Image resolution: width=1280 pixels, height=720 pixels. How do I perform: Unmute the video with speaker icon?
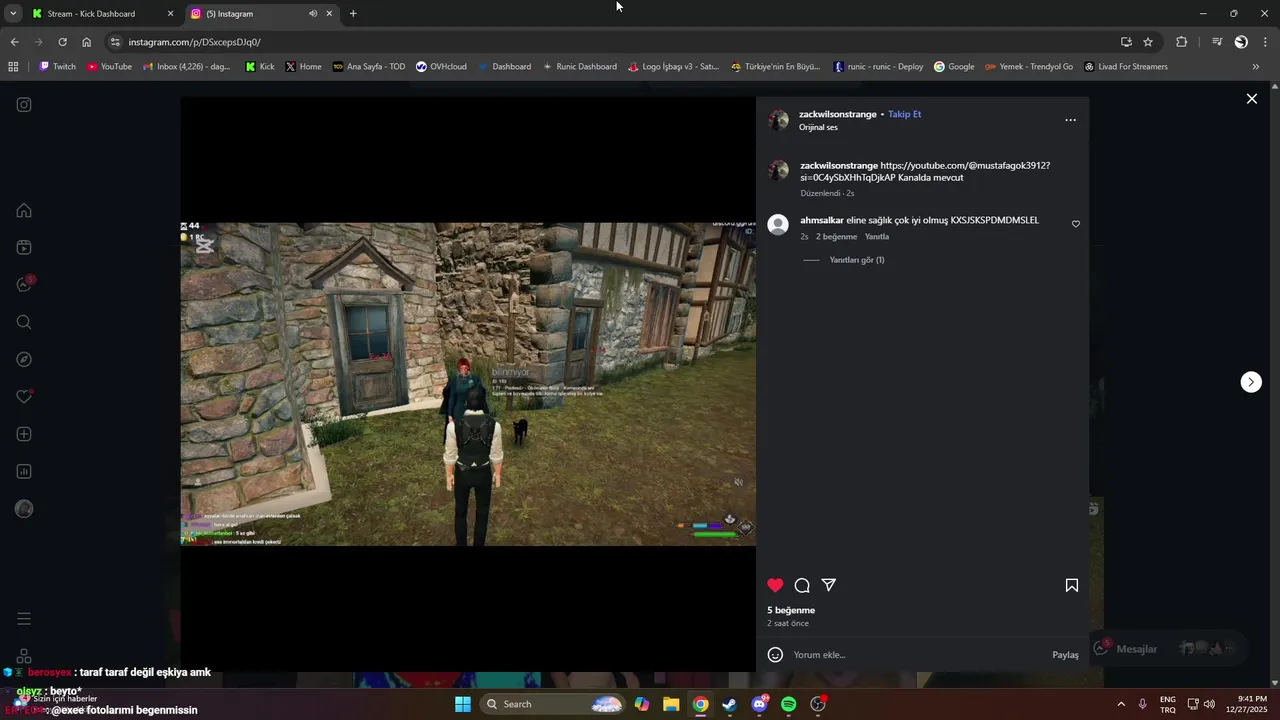click(x=739, y=482)
